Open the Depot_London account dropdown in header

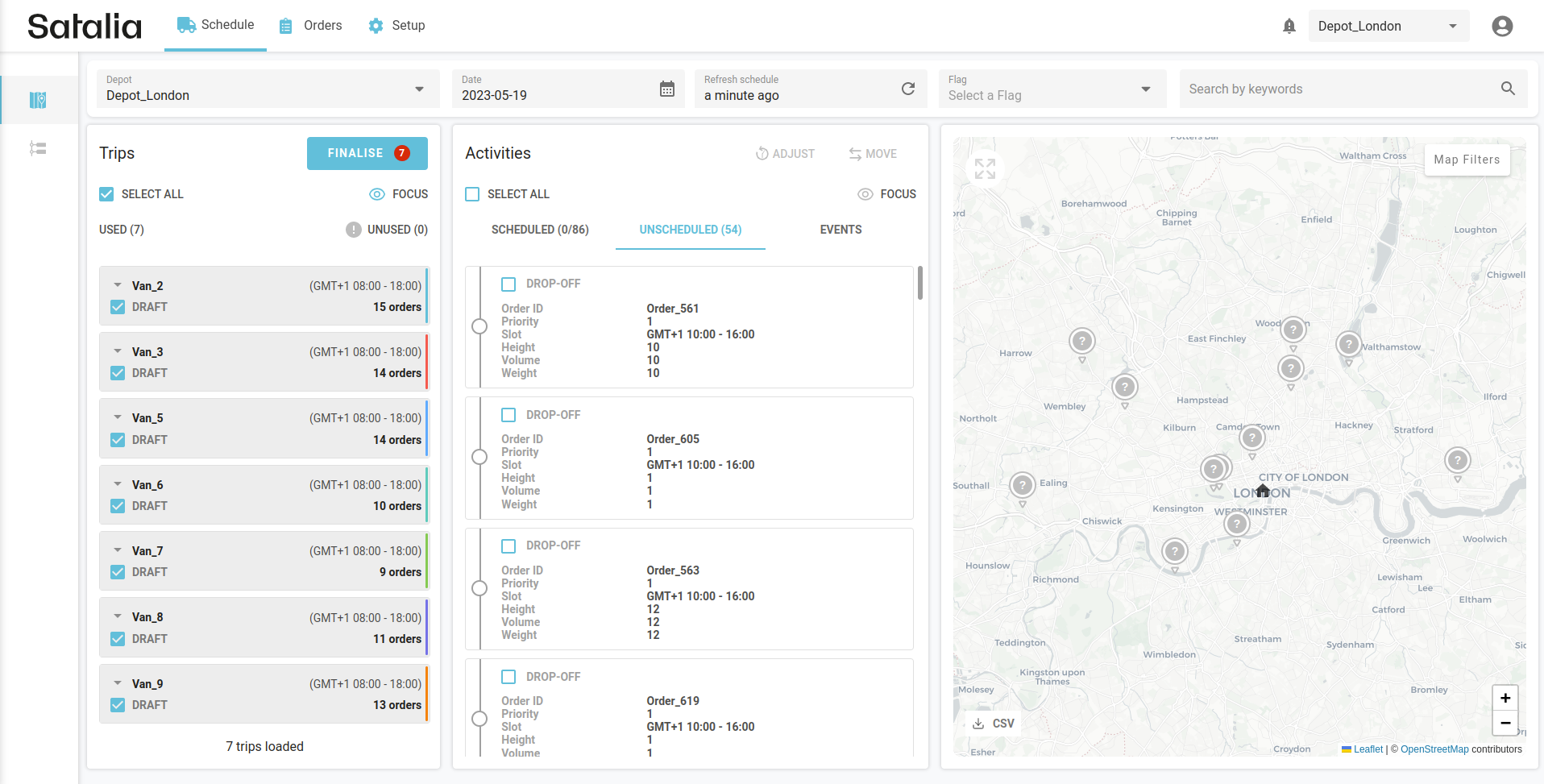1388,26
